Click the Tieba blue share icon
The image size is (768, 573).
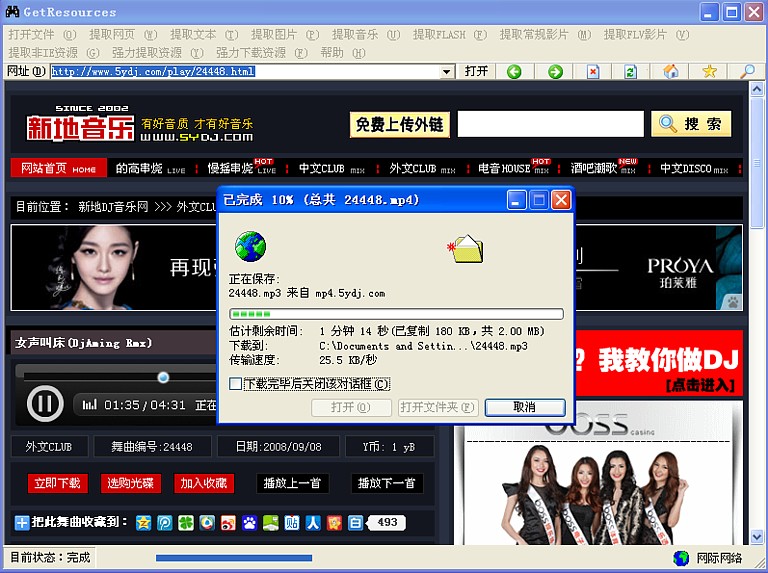click(x=292, y=523)
